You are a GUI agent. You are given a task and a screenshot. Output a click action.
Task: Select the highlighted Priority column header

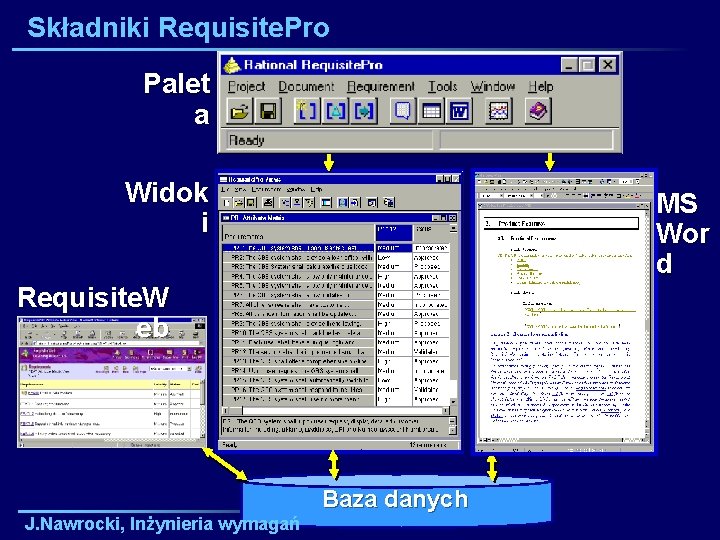[x=394, y=232]
